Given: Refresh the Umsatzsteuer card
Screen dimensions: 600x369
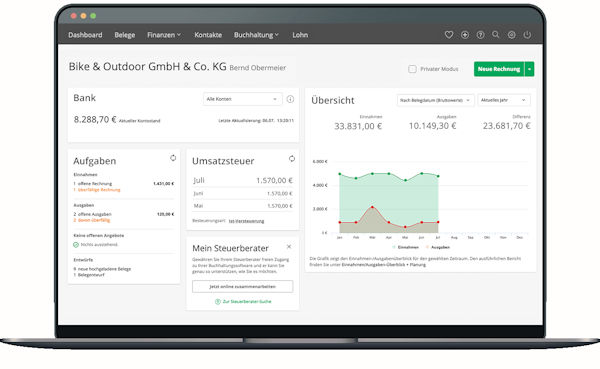Looking at the screenshot, I should coord(292,158).
